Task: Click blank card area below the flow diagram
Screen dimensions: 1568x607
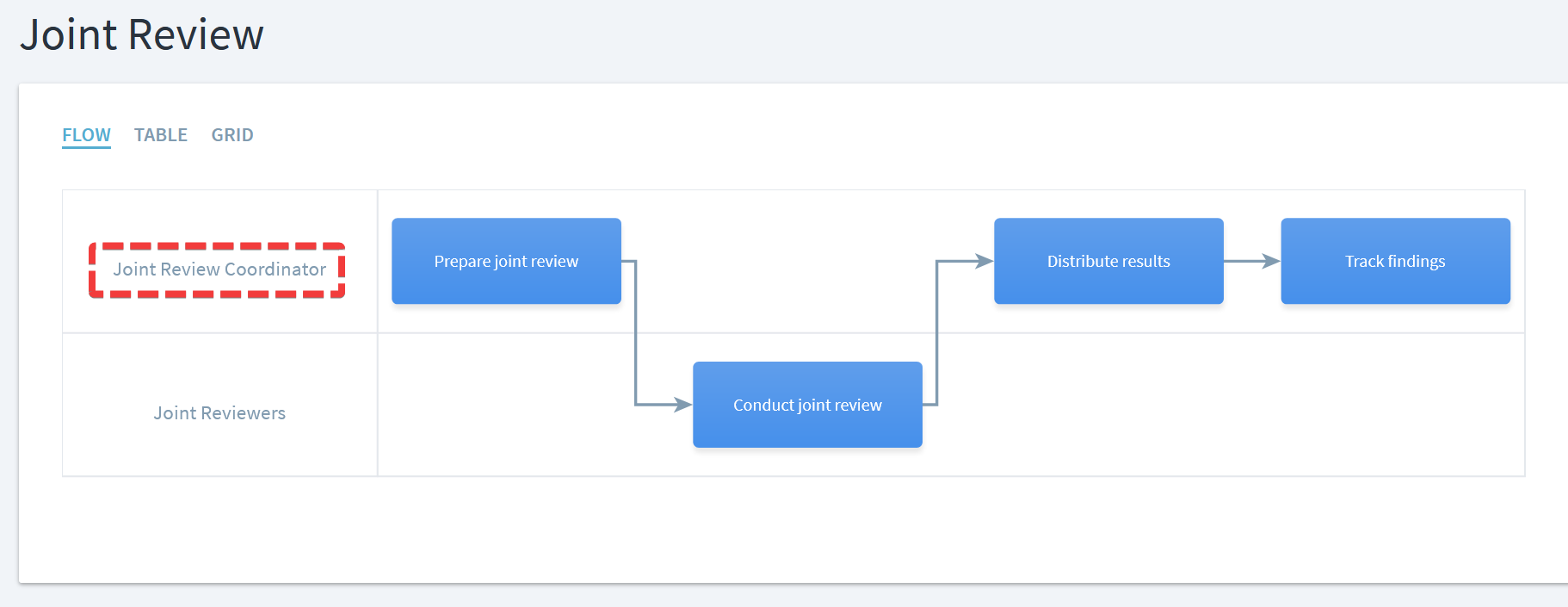Action: tap(775, 530)
